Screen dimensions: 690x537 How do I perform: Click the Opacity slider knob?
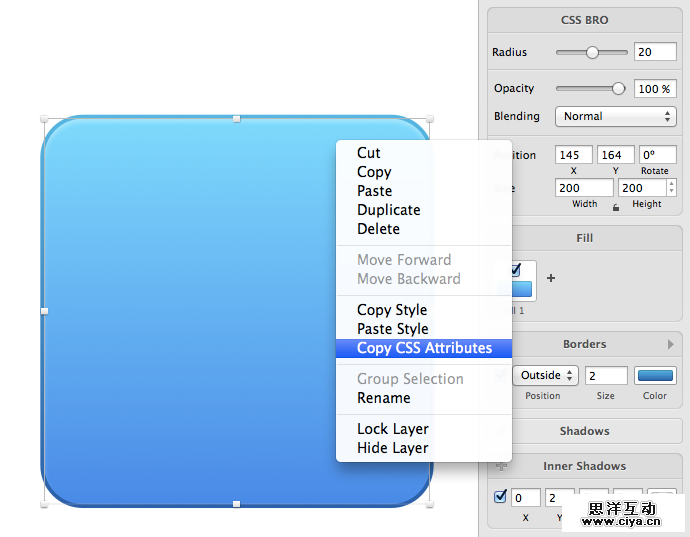[x=618, y=88]
